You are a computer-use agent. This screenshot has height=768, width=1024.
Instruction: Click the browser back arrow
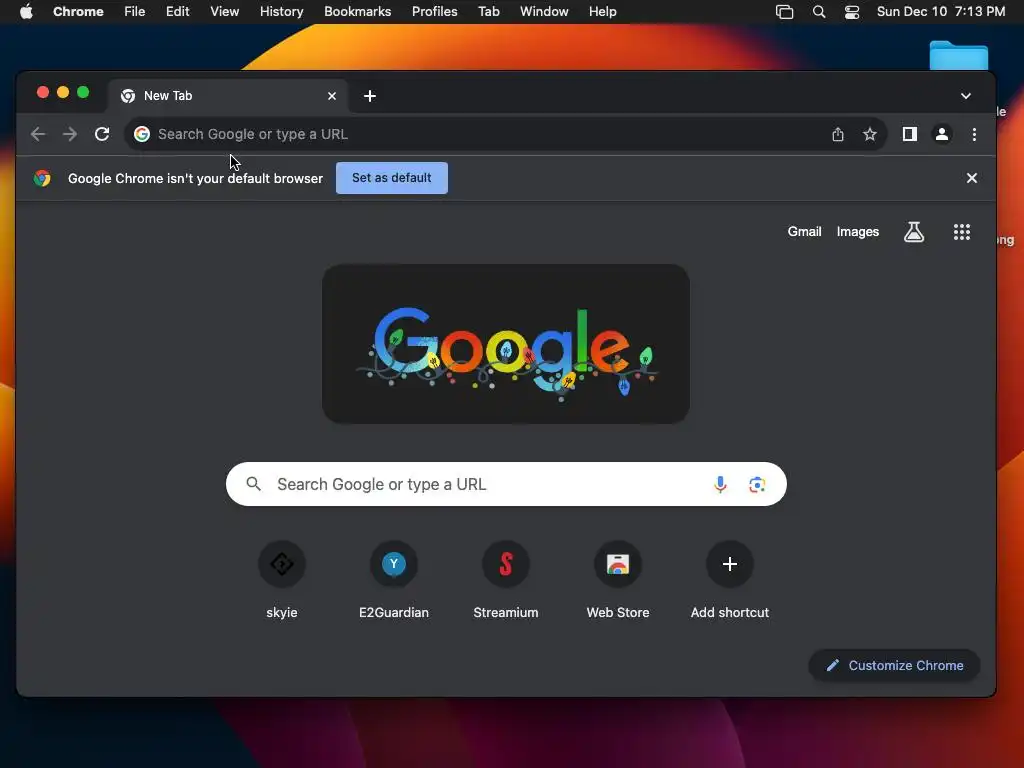pyautogui.click(x=38, y=135)
